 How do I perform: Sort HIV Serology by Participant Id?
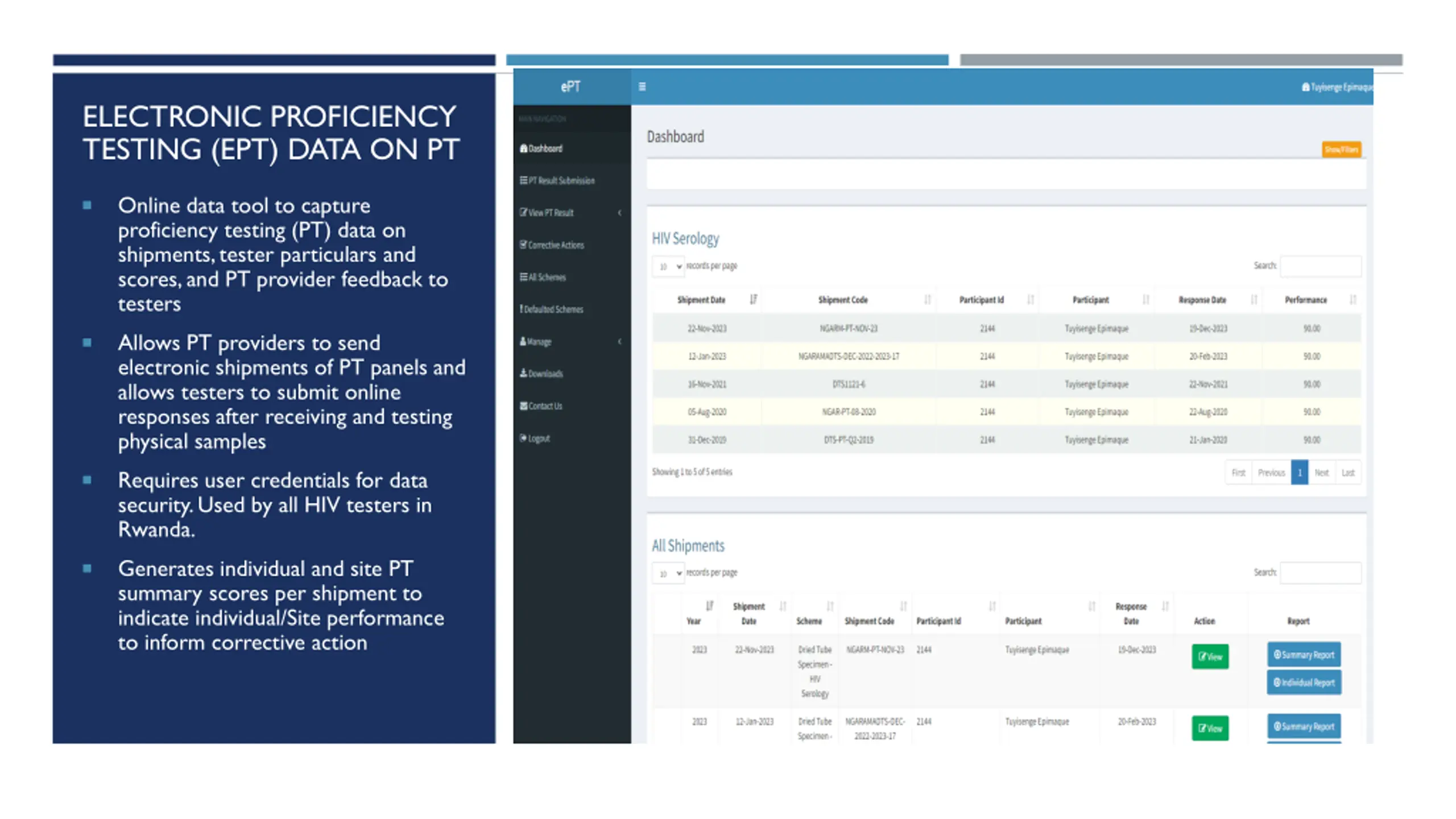pos(987,300)
